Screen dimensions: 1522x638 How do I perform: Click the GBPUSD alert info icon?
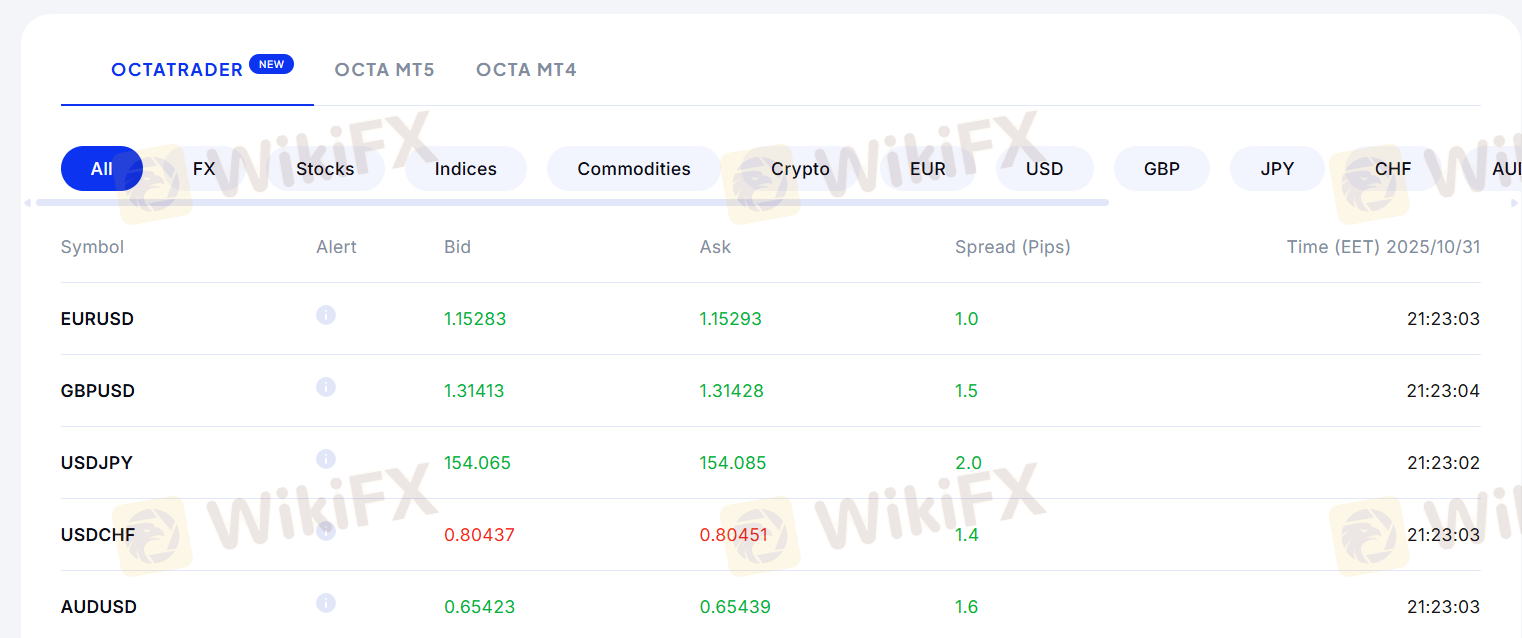(326, 387)
